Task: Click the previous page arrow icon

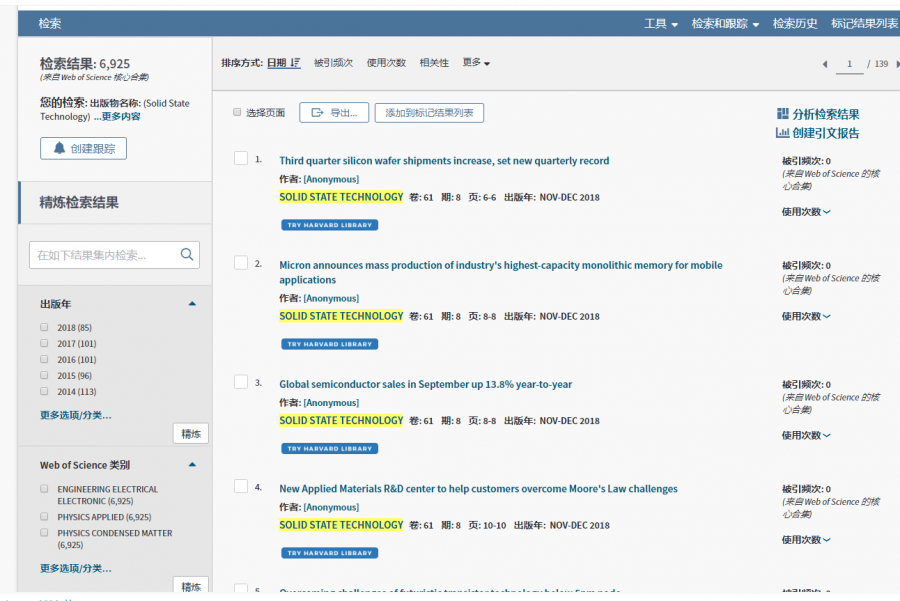Action: 825,64
